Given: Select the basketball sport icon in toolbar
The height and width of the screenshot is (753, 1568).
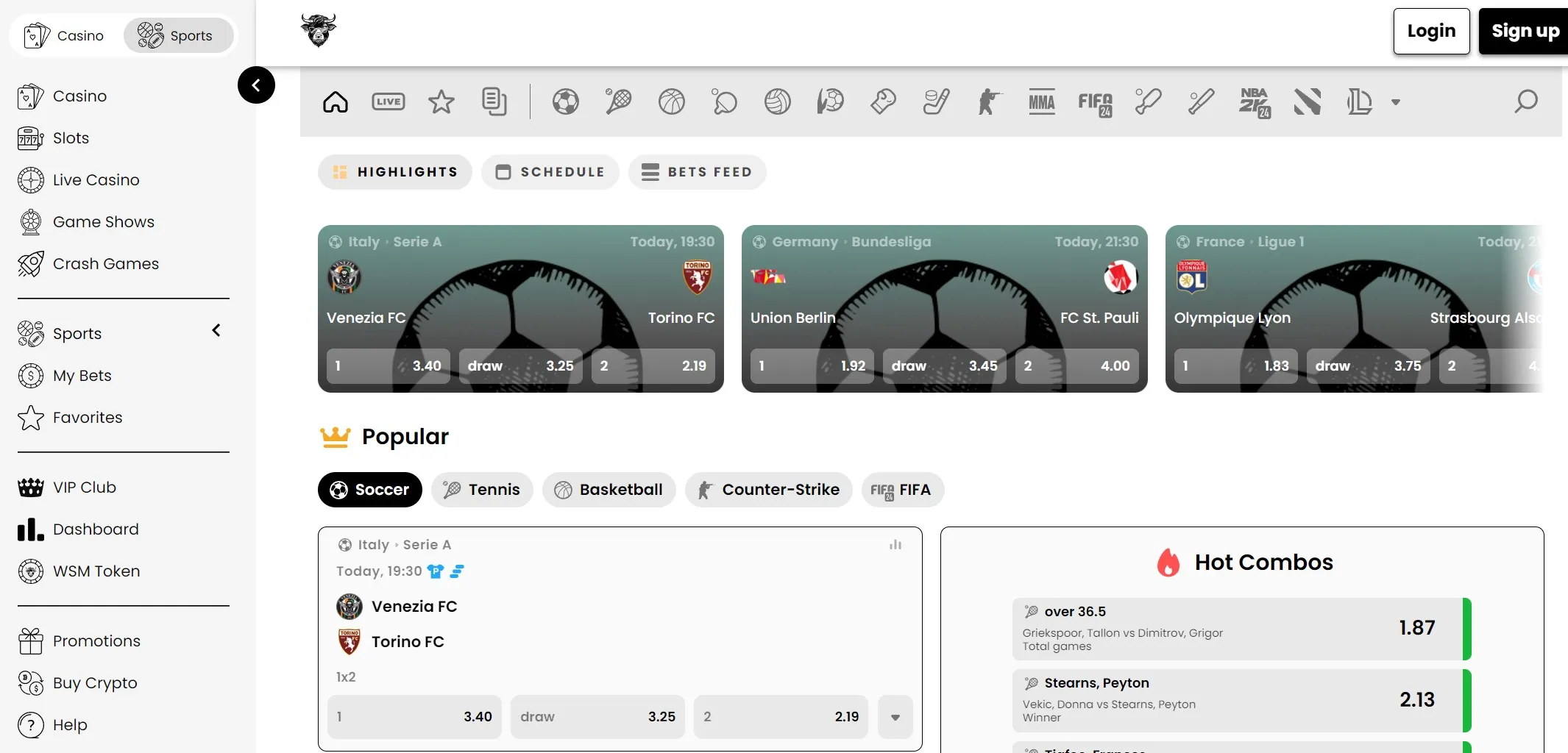Looking at the screenshot, I should pyautogui.click(x=671, y=101).
